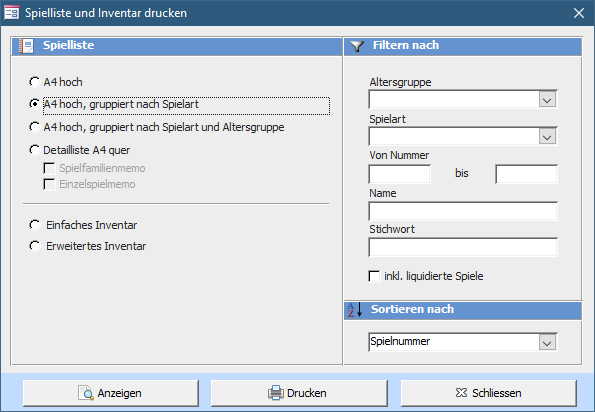Click the Sortieren nach header text

(x=412, y=309)
